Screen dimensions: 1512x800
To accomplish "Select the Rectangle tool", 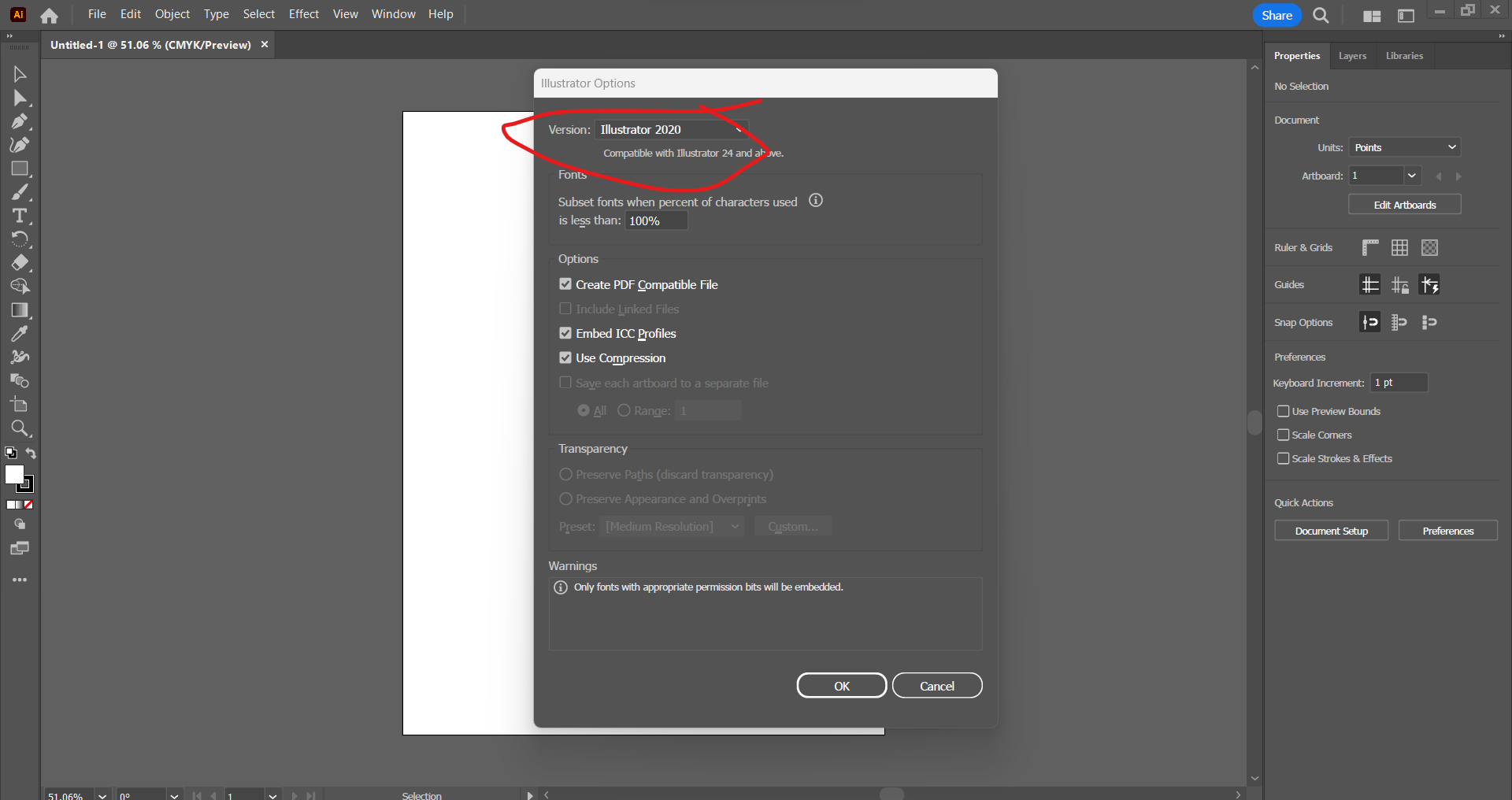I will pos(20,168).
